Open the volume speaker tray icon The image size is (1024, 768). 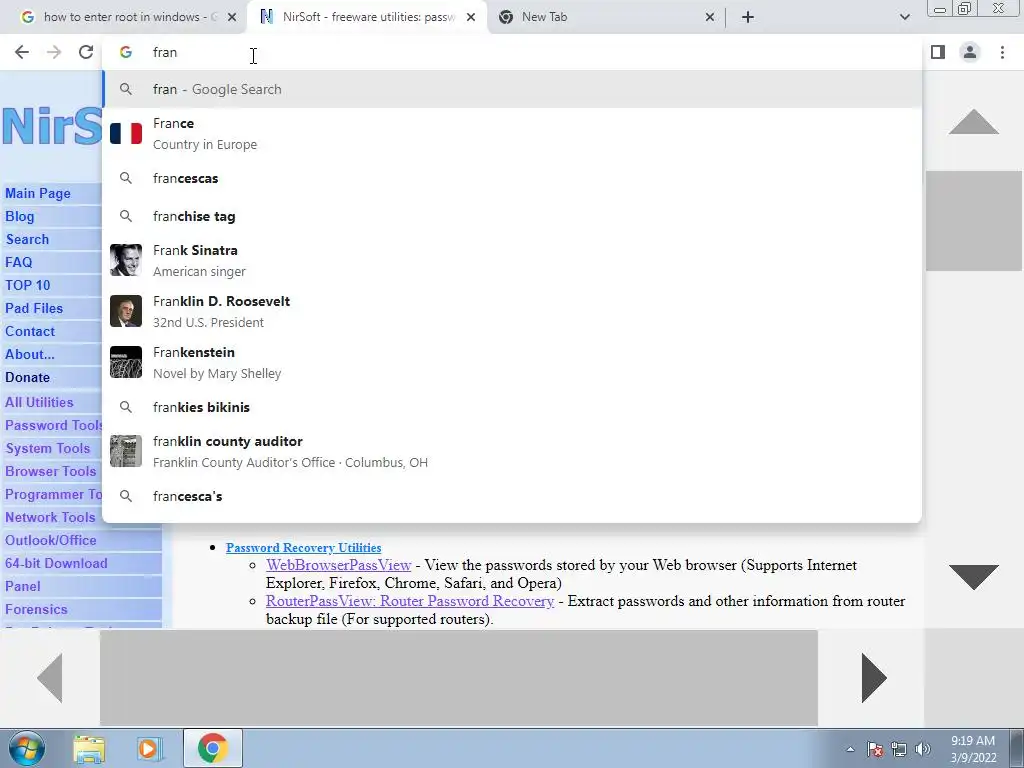point(923,749)
